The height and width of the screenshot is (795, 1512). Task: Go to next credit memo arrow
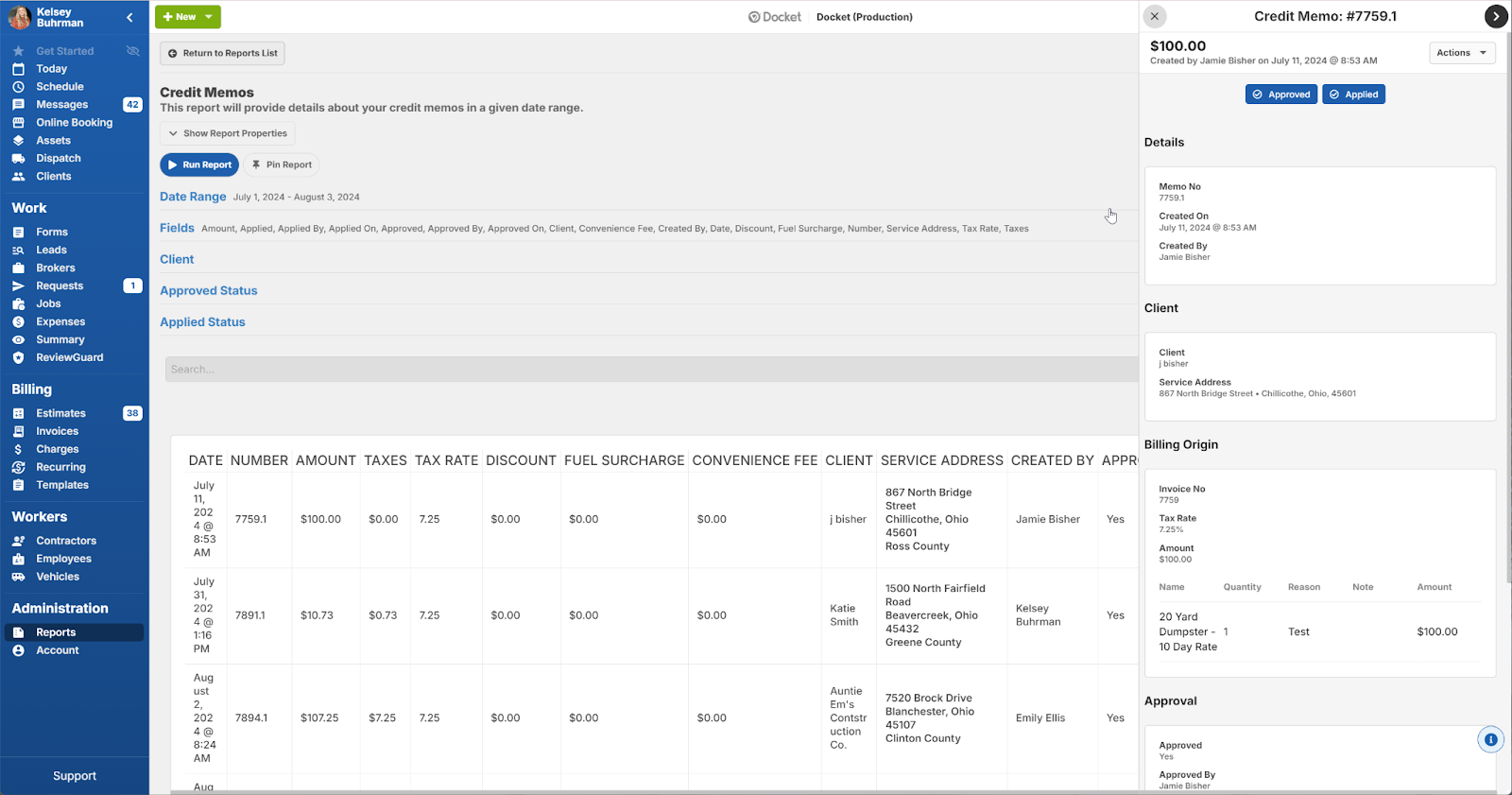[1495, 16]
